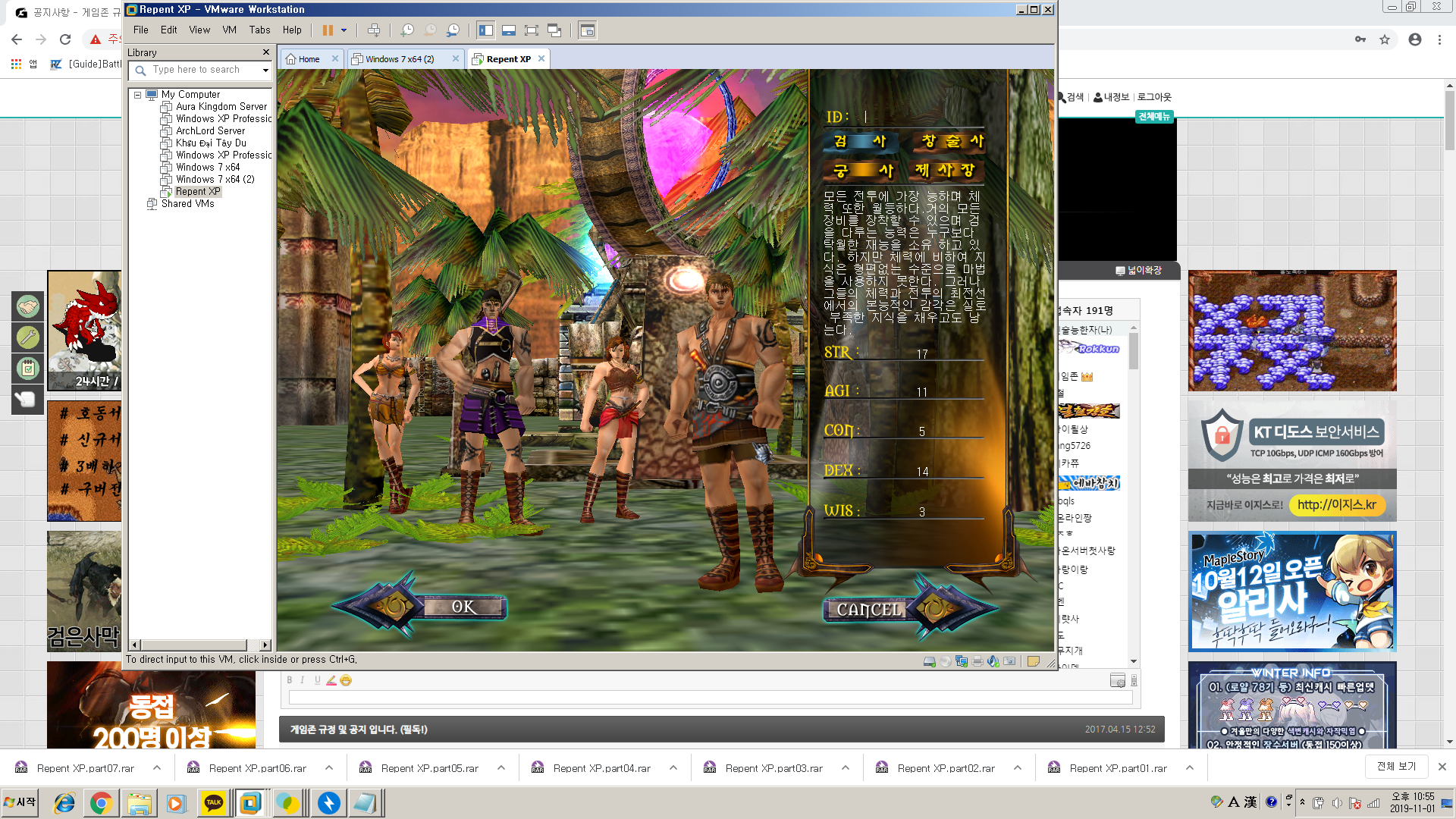This screenshot has height=819, width=1456.
Task: Switch to Unity mode icon
Action: click(554, 30)
